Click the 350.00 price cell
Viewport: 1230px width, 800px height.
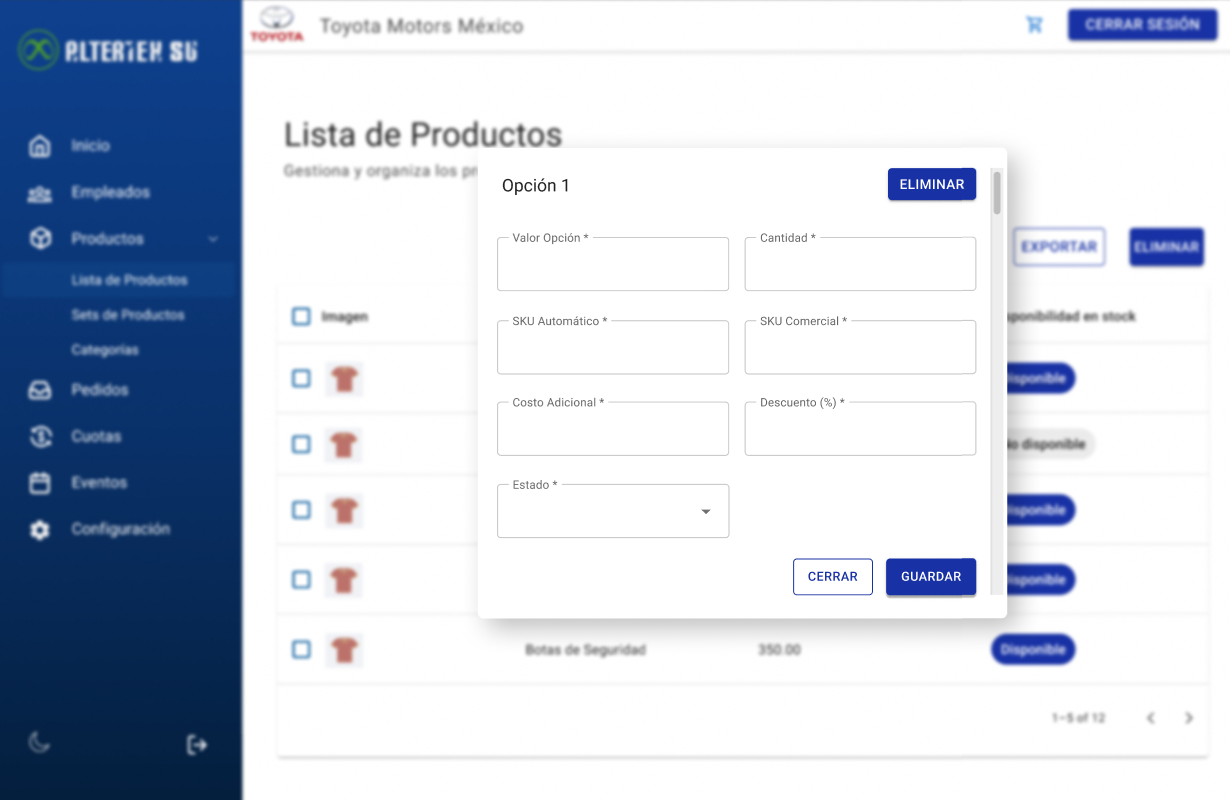[780, 650]
